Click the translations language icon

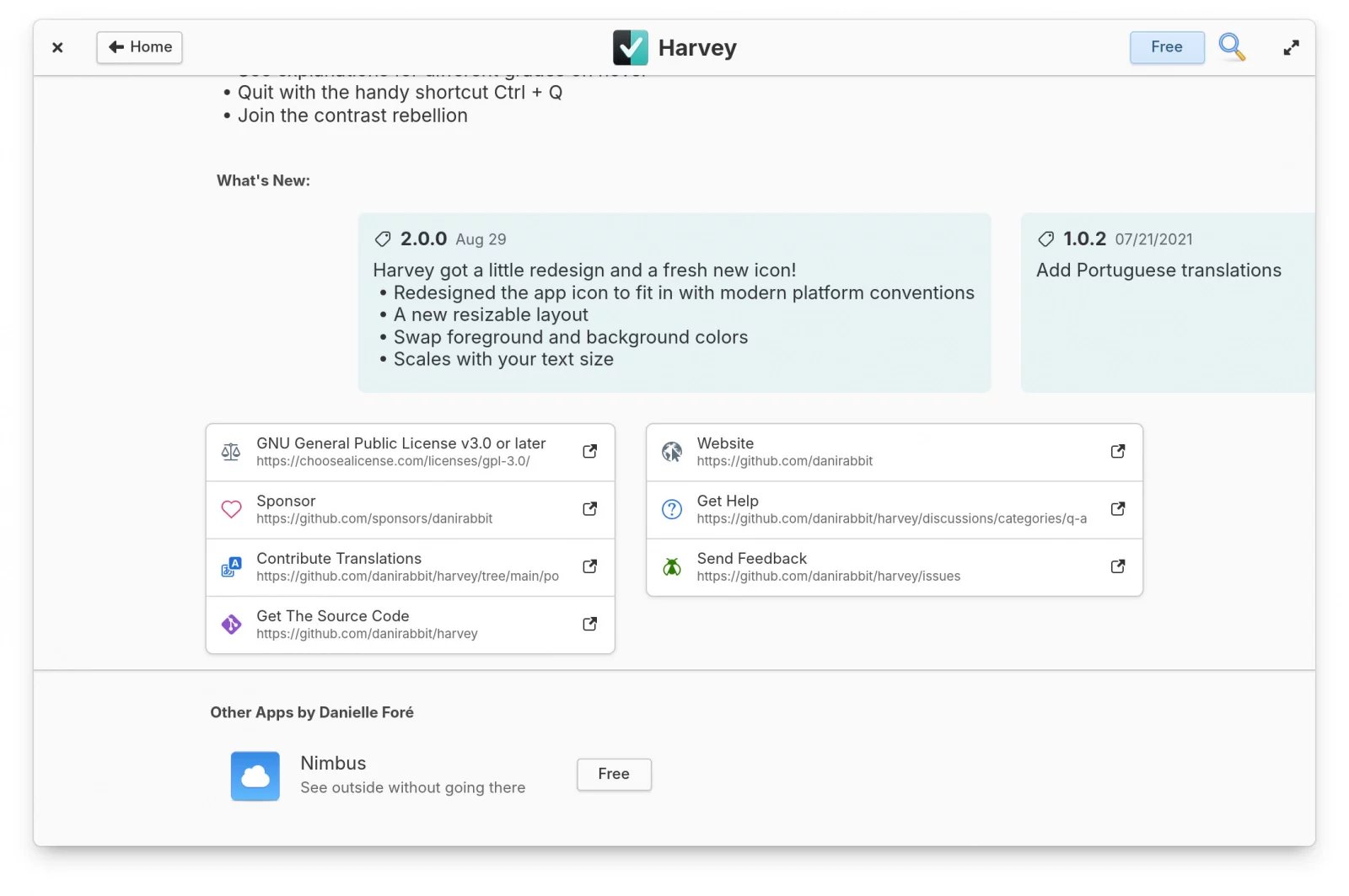pos(231,567)
